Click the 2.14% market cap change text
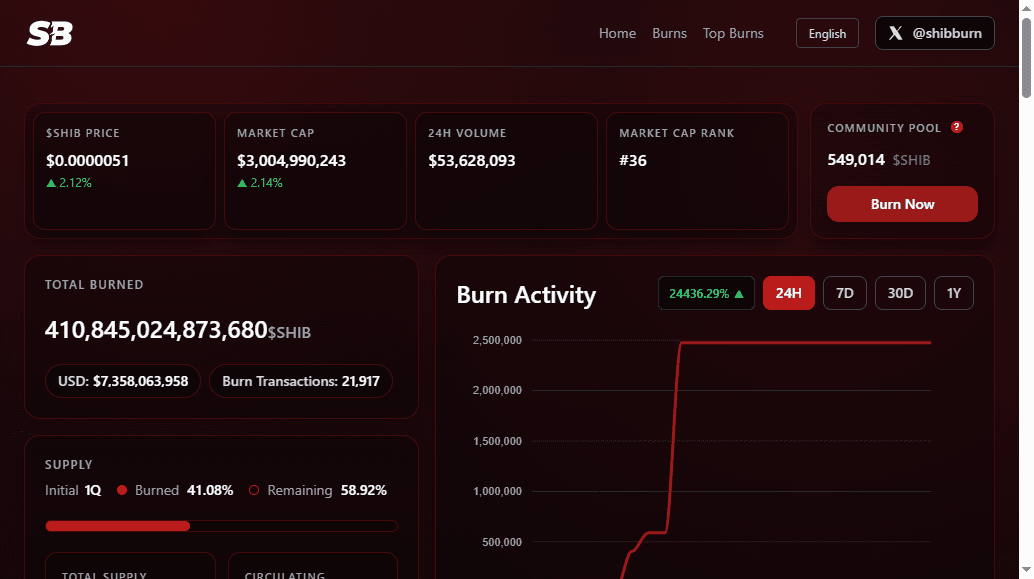 [x=266, y=183]
